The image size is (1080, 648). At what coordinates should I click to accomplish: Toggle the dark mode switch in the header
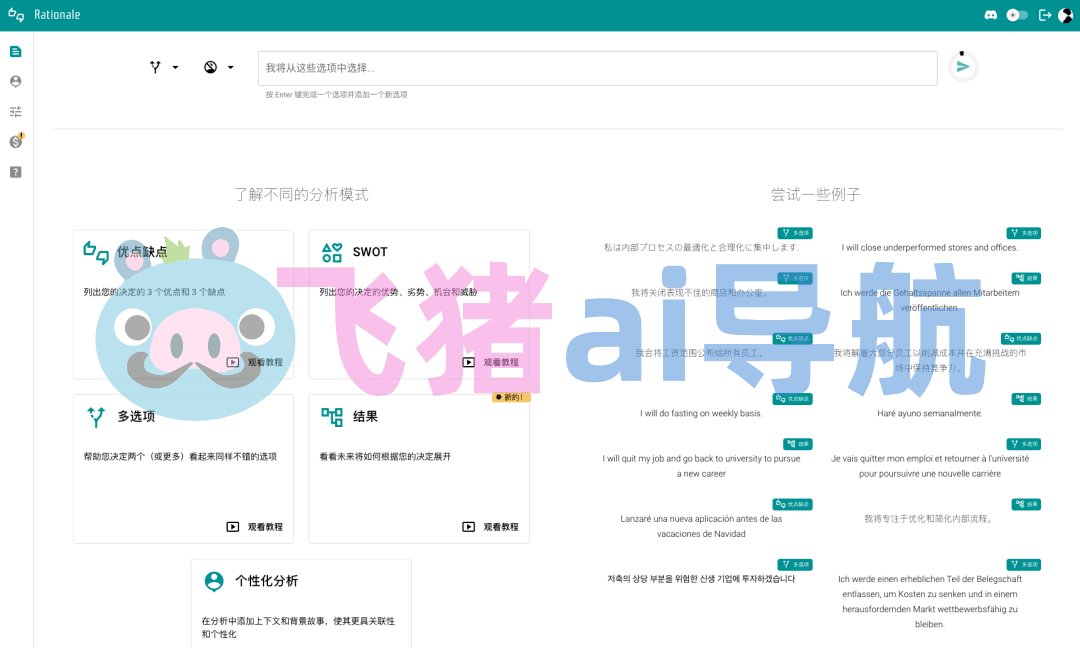click(1017, 14)
